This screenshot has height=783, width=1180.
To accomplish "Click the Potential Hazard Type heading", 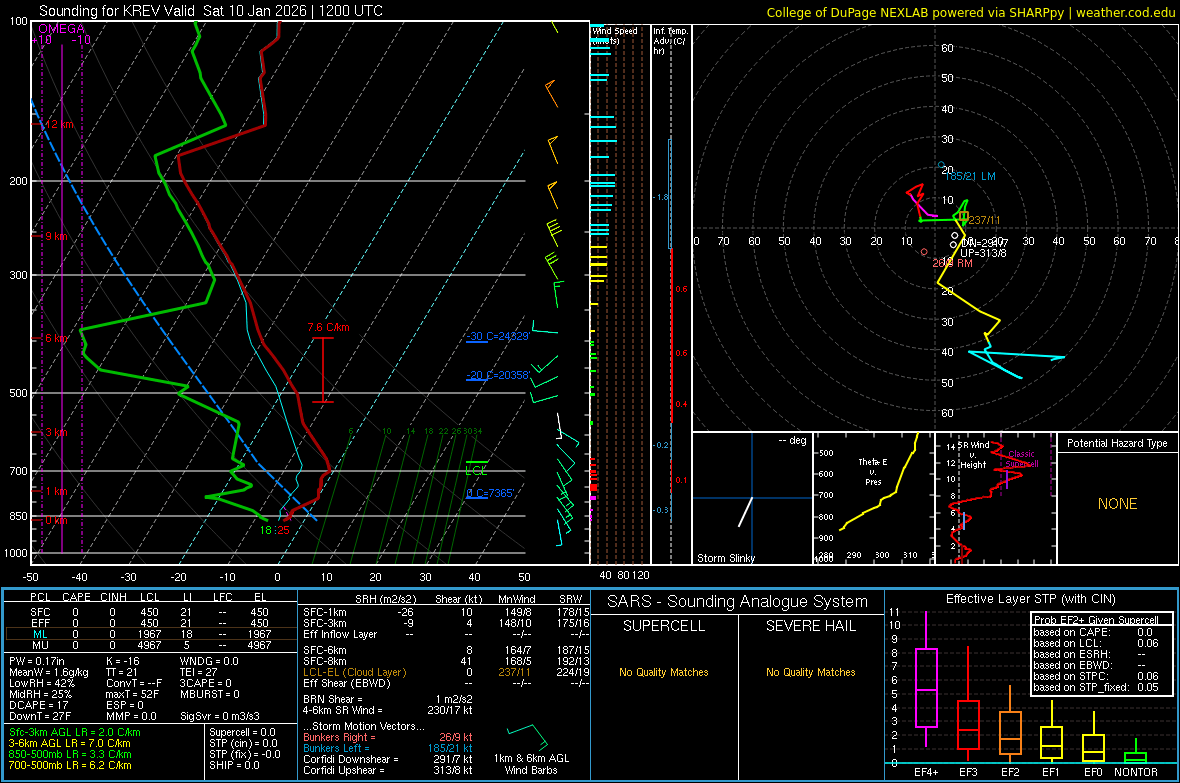I will [x=1117, y=443].
